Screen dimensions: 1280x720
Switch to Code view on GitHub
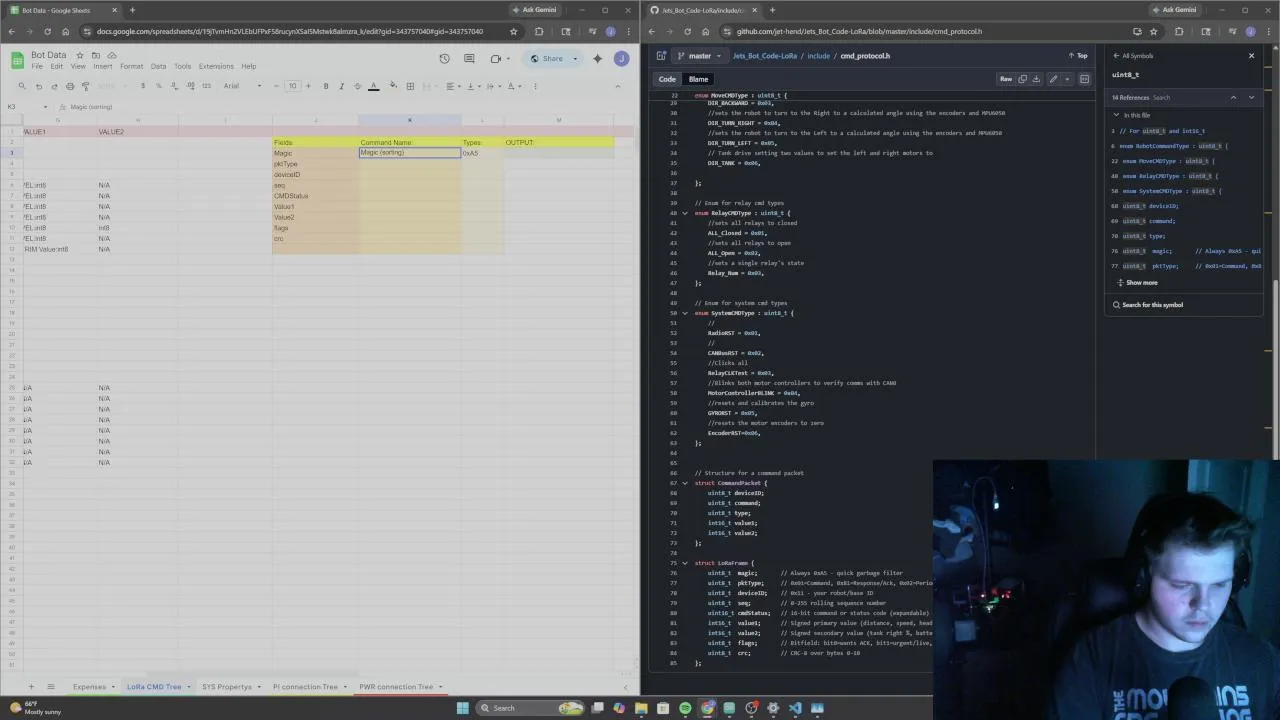(x=667, y=79)
